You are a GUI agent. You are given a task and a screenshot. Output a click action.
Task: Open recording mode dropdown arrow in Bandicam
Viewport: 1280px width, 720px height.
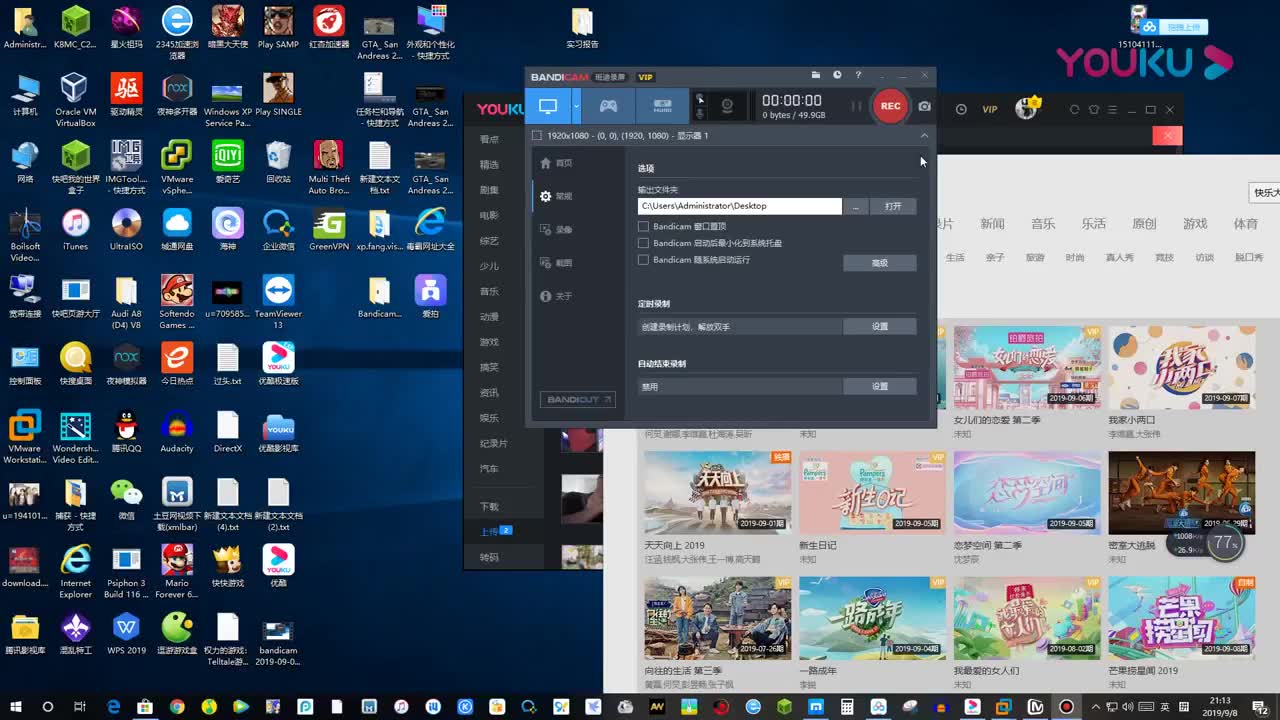tap(576, 106)
